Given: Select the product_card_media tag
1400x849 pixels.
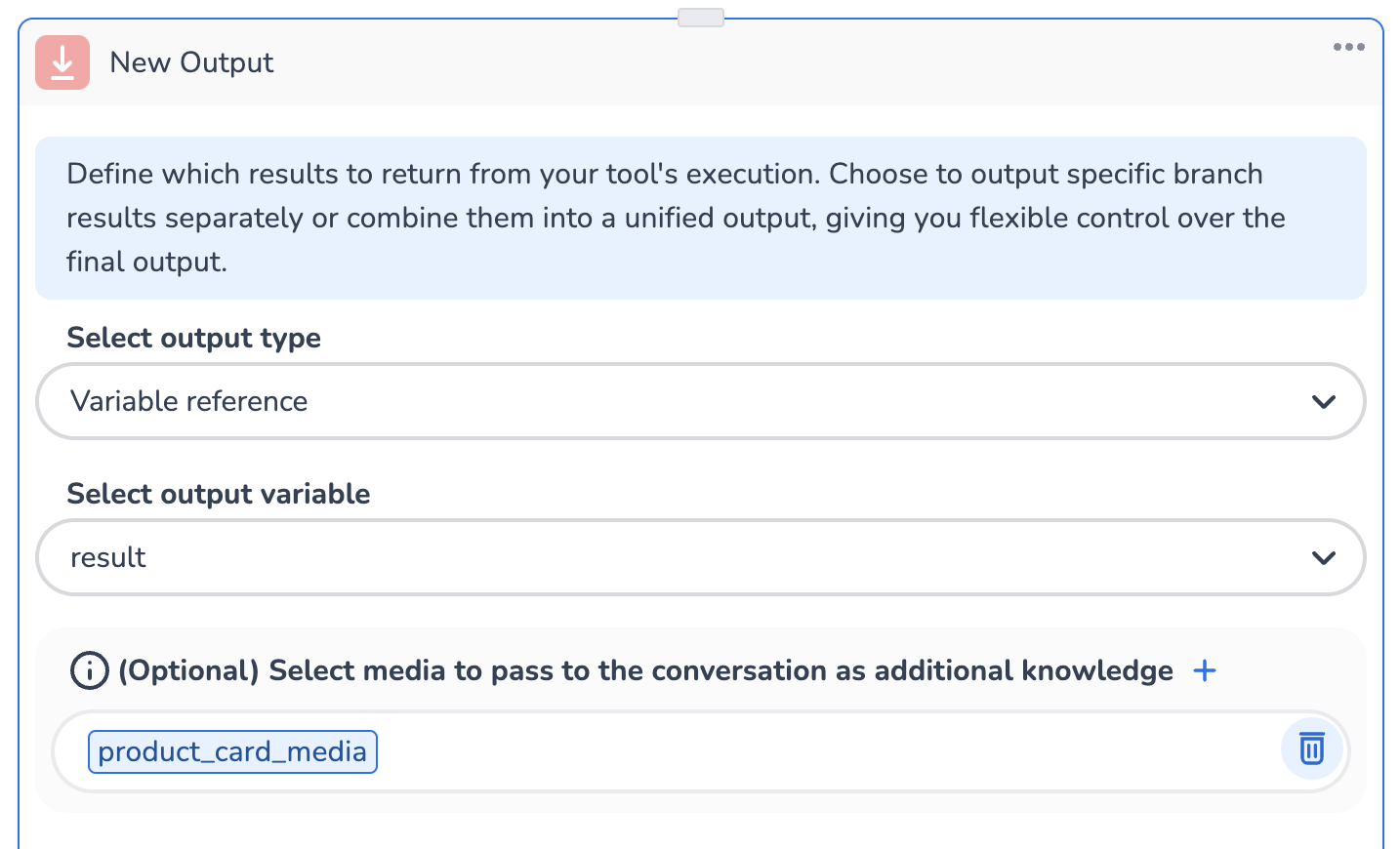Looking at the screenshot, I should click(x=232, y=751).
